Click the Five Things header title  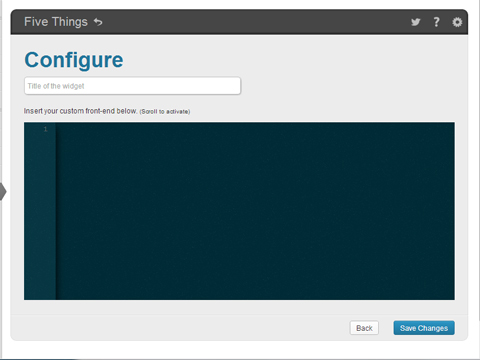56,22
